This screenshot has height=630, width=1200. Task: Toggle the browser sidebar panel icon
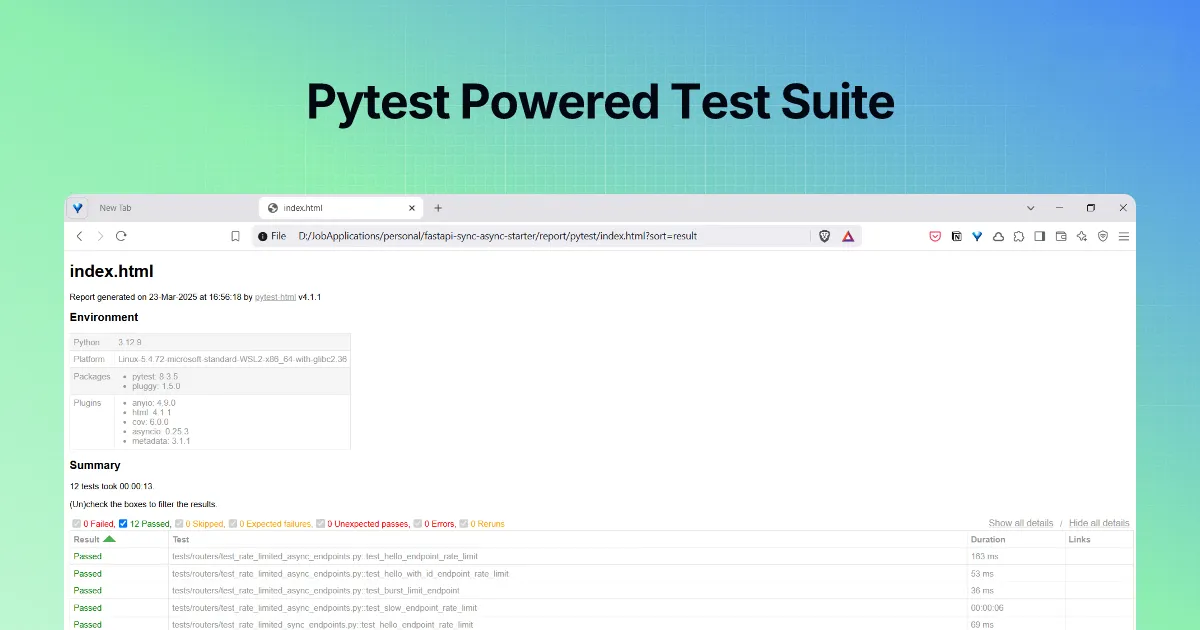[1040, 236]
